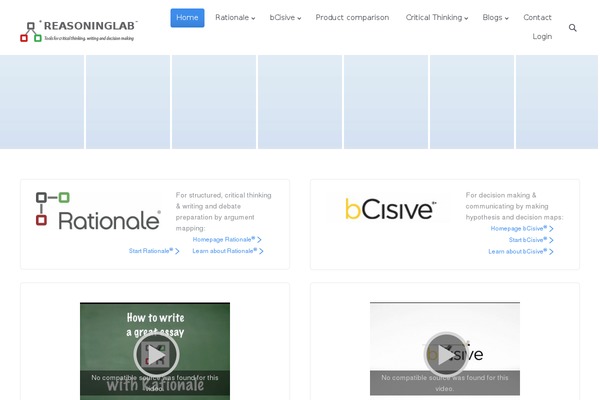This screenshot has width=600, height=400.
Task: Play the How to write a great essay video
Action: point(156,354)
